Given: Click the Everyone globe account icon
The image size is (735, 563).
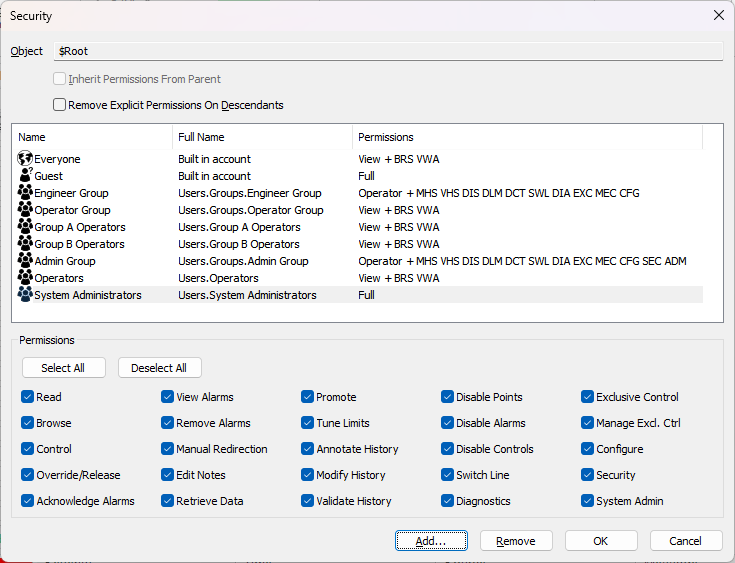Looking at the screenshot, I should (x=25, y=159).
